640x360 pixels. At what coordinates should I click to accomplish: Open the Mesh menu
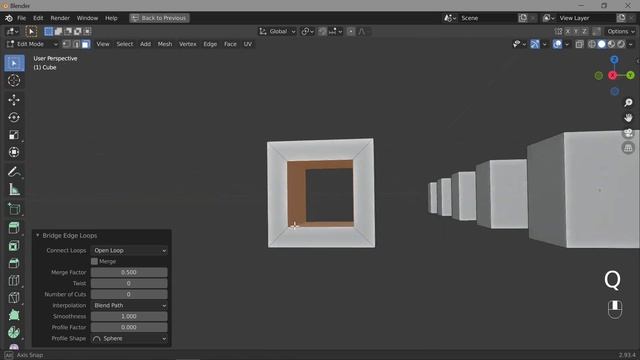[165, 44]
